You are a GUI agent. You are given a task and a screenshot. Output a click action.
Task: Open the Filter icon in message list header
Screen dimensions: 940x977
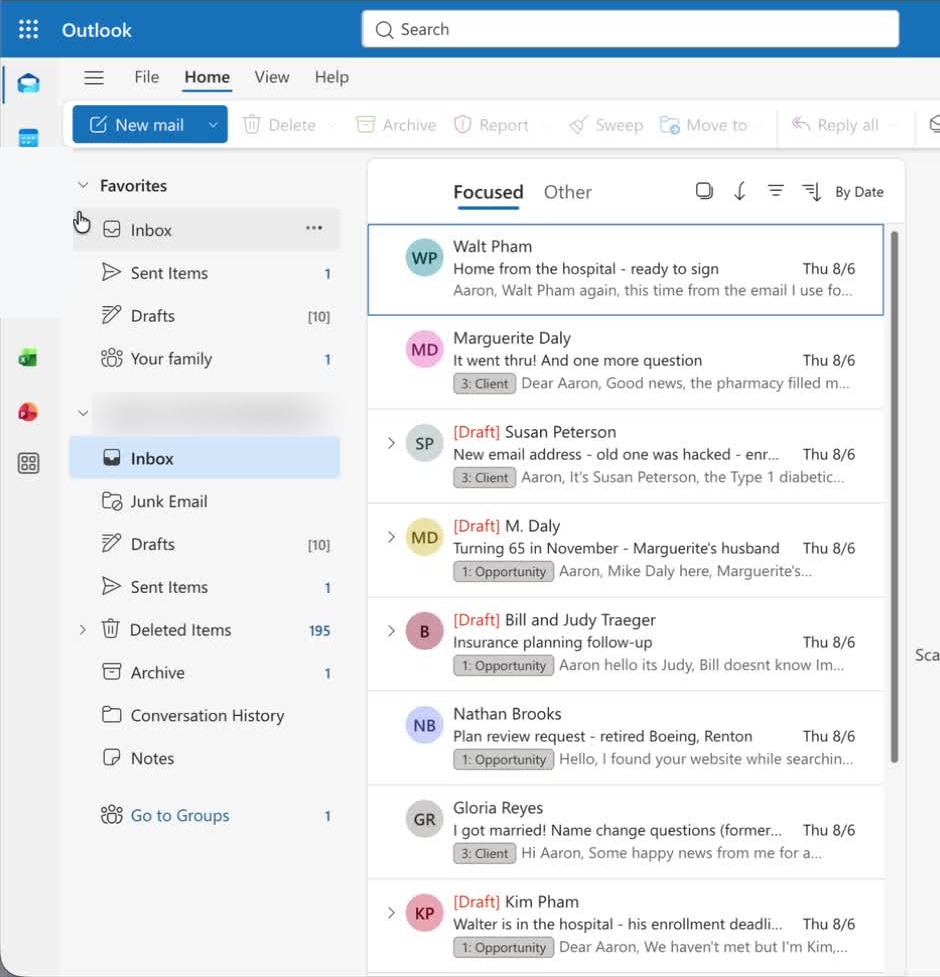coord(776,191)
